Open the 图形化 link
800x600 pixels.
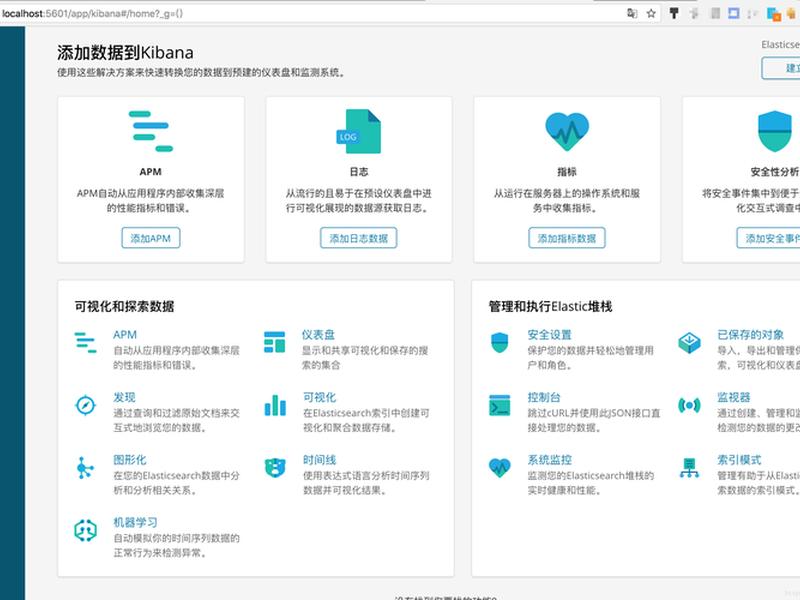(x=130, y=460)
